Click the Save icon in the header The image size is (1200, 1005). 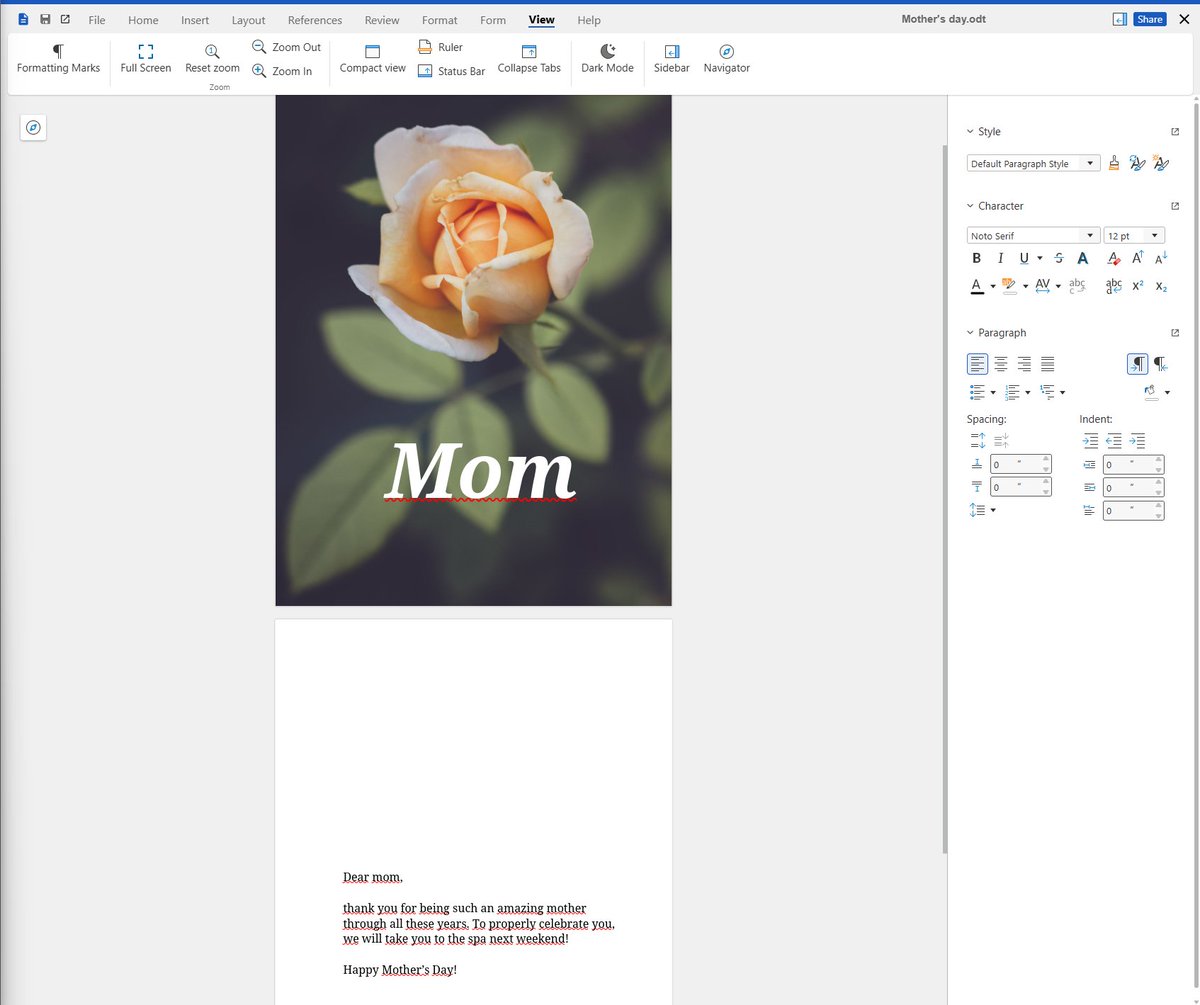tap(45, 19)
